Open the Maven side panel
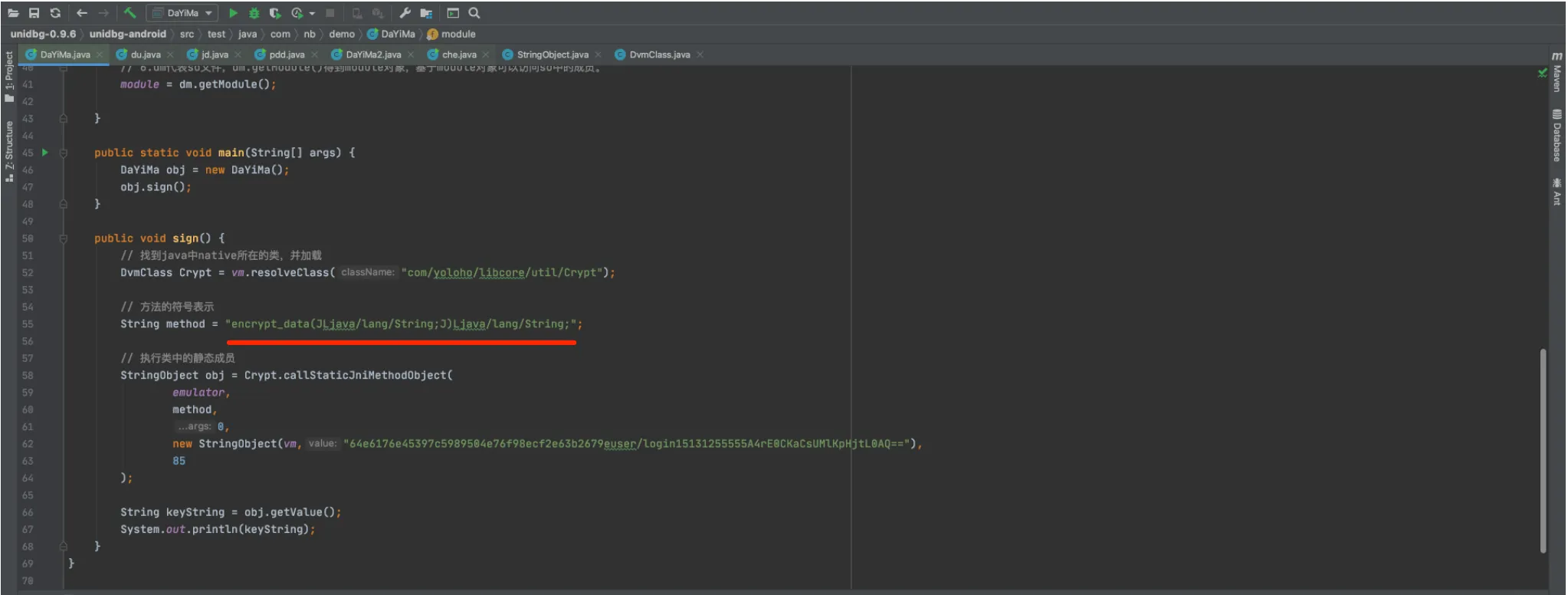 pos(1557,72)
